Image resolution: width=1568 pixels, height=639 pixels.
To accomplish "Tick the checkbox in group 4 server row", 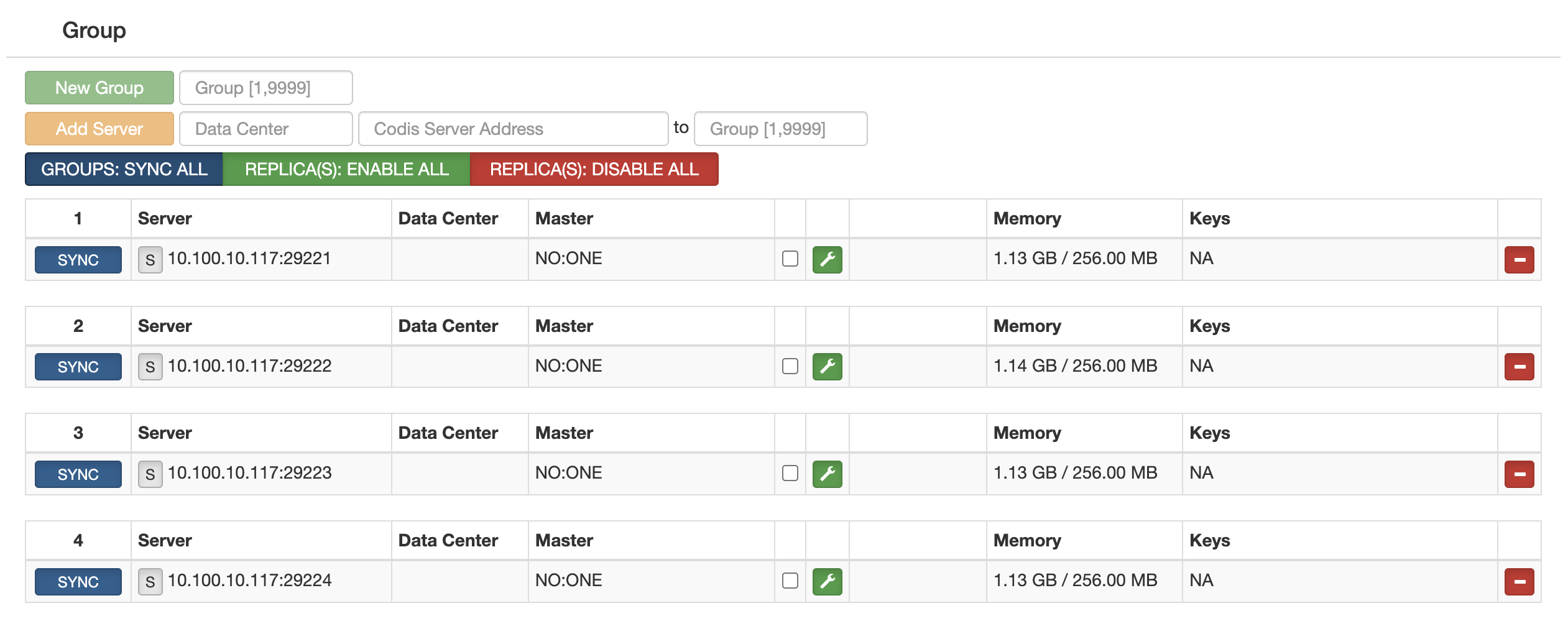I will [x=790, y=581].
